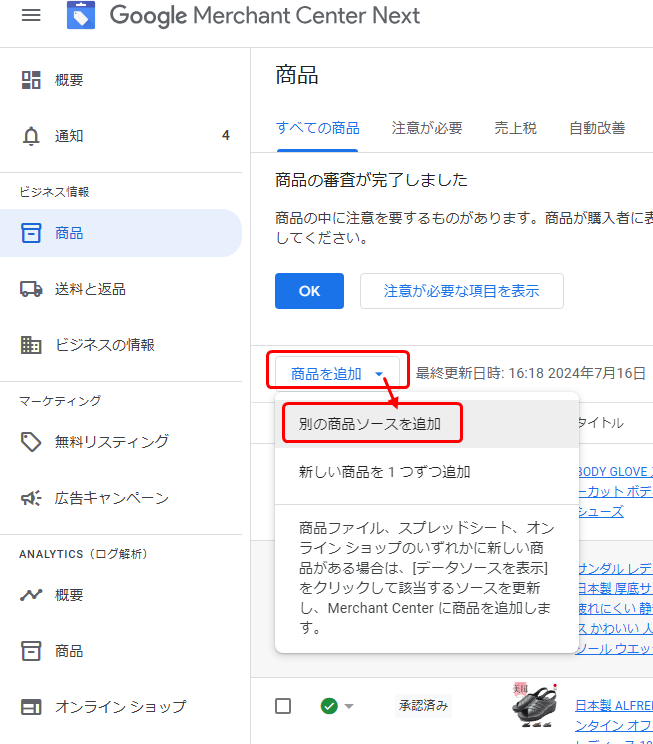The height and width of the screenshot is (744, 653).
Task: Select 別の商品ソースを追加 menu option
Action: tap(370, 424)
